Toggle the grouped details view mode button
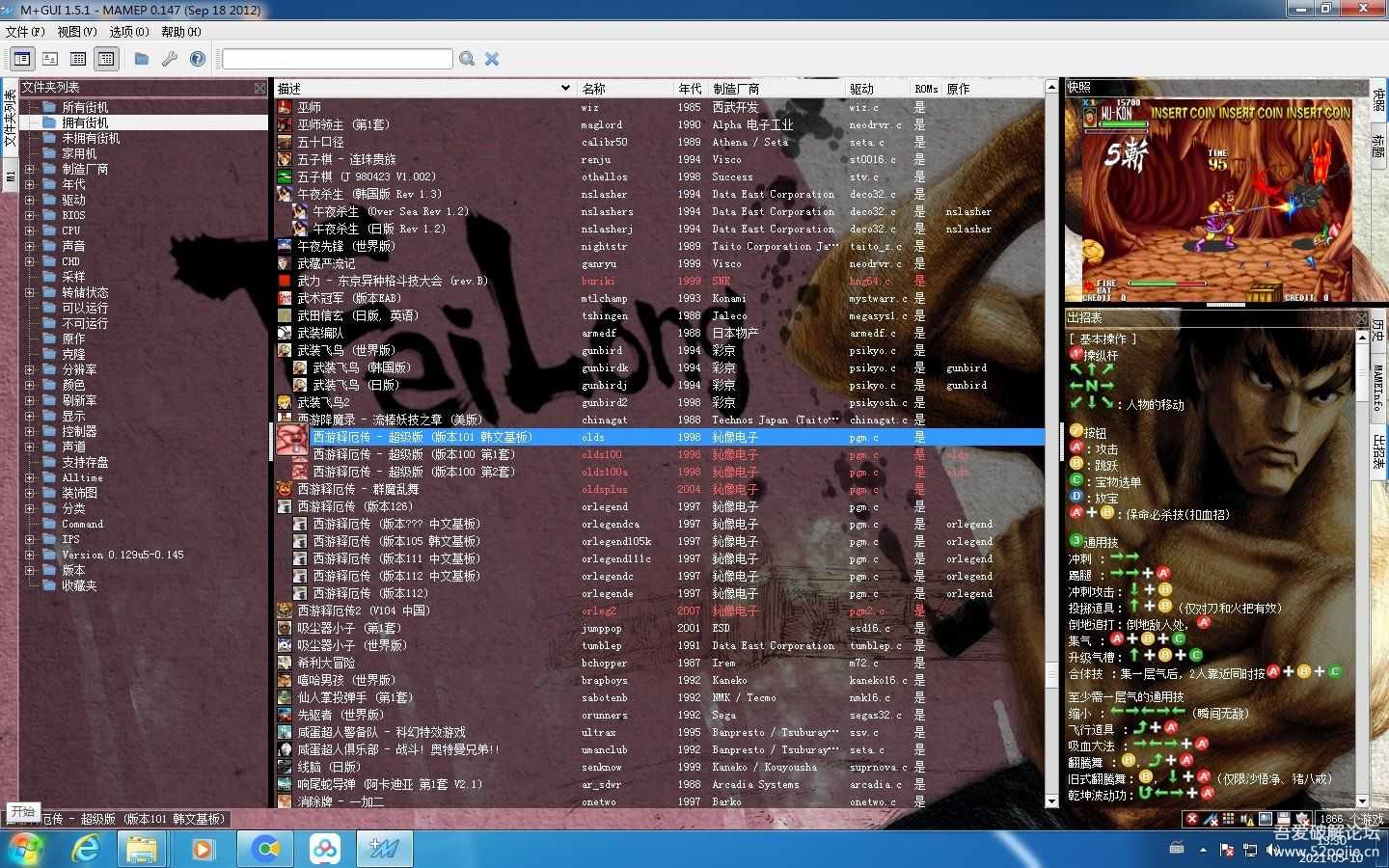This screenshot has height=868, width=1389. pos(106,58)
